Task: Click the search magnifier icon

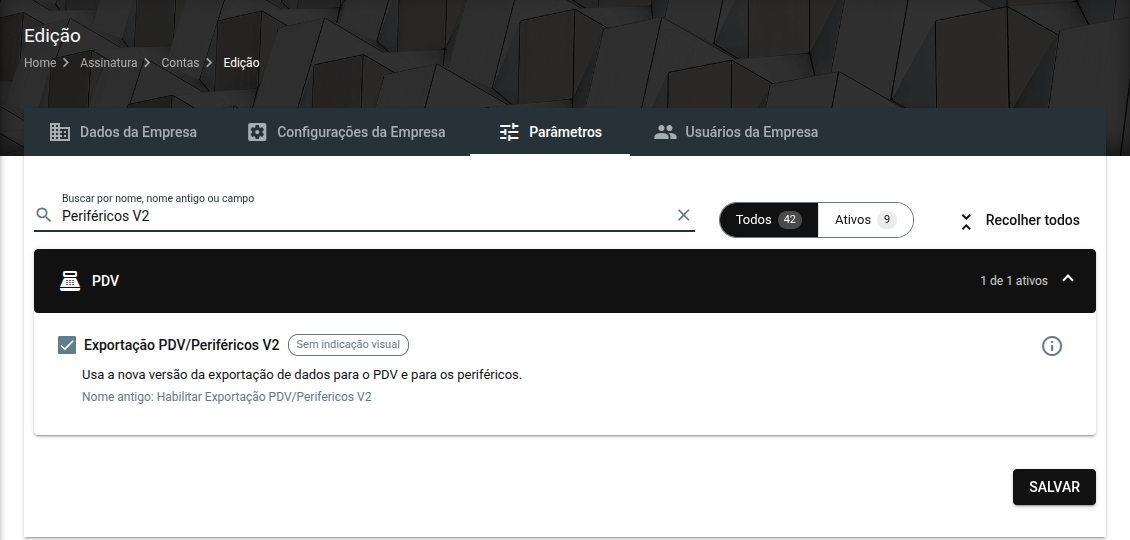Action: click(x=44, y=215)
